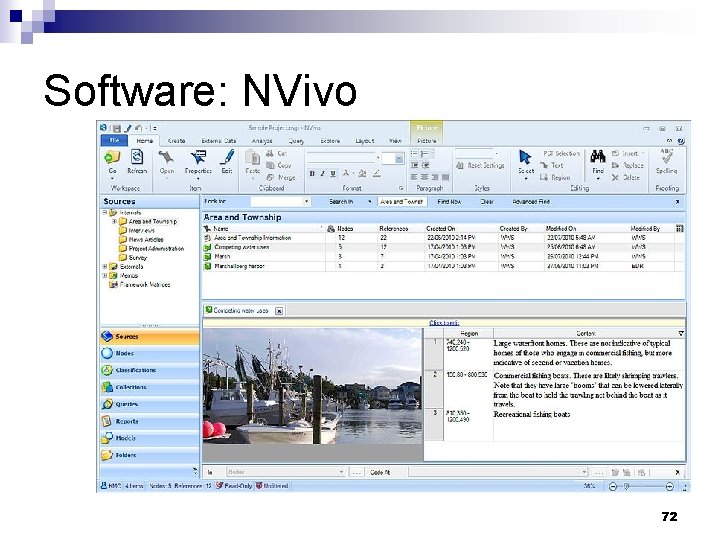Image resolution: width=720 pixels, height=540 pixels.
Task: Click the Insert icon in Editing group
Action: tap(616, 153)
